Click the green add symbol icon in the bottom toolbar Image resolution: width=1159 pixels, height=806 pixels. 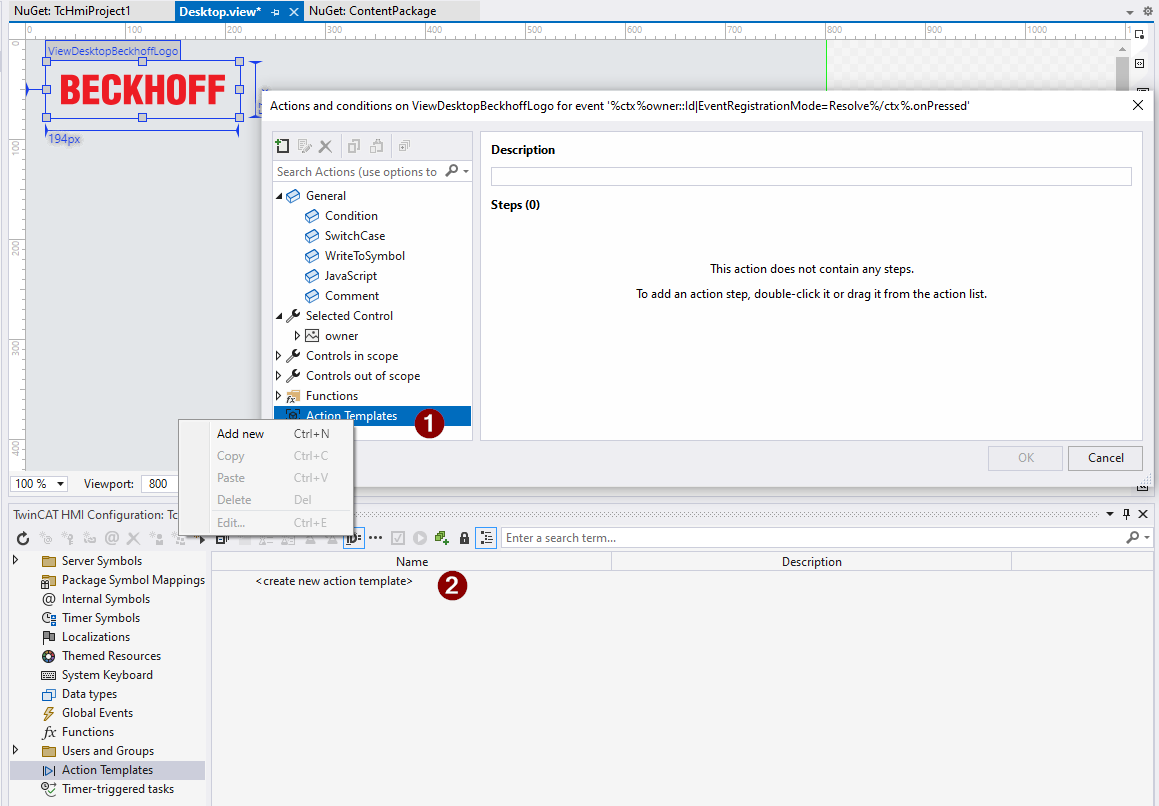(x=441, y=537)
